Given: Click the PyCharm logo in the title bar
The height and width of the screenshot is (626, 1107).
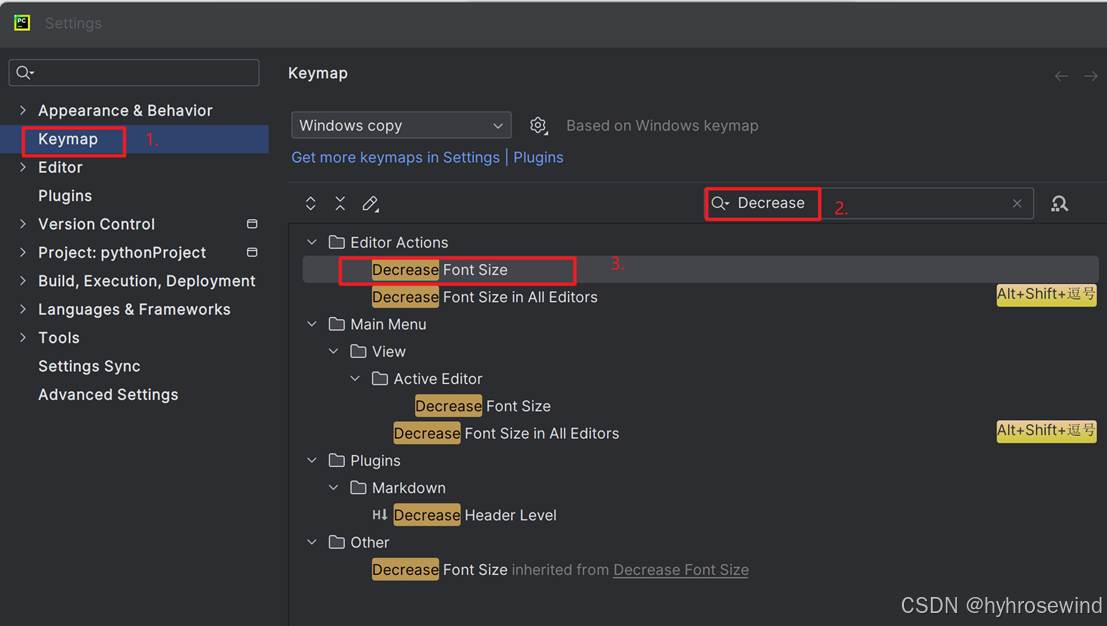Looking at the screenshot, I should [x=22, y=23].
